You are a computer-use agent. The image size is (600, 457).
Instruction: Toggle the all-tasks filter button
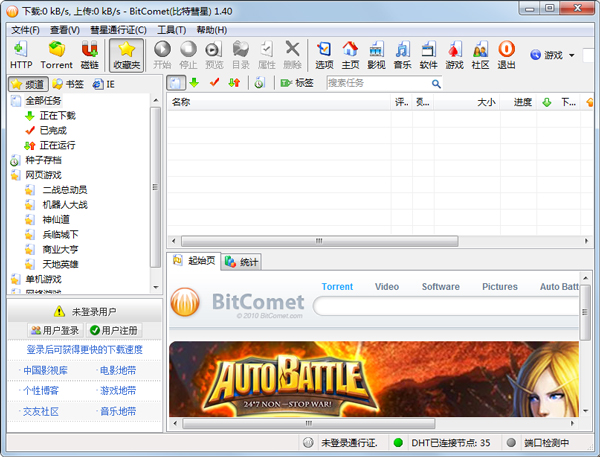point(176,83)
